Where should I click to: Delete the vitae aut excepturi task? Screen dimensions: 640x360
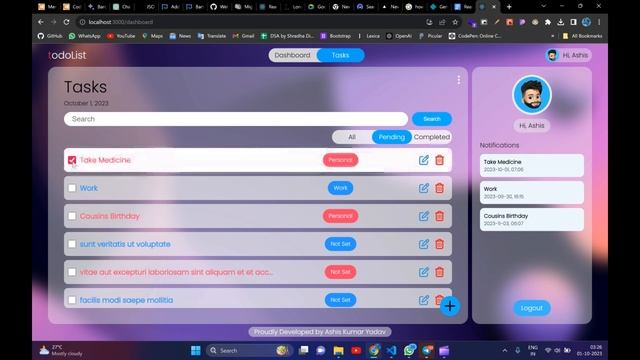(440, 272)
